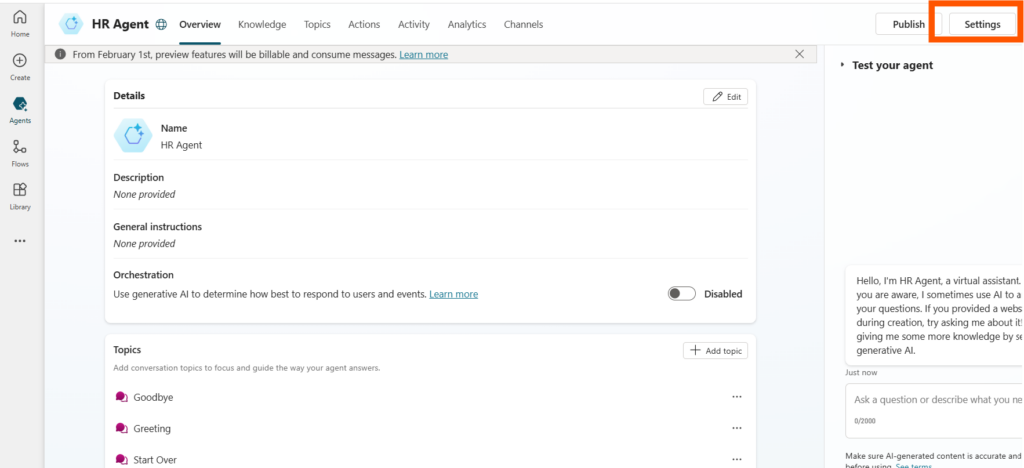Screen dimensions: 1024x468
Task: Open Flows in the sidebar
Action: pyautogui.click(x=20, y=153)
